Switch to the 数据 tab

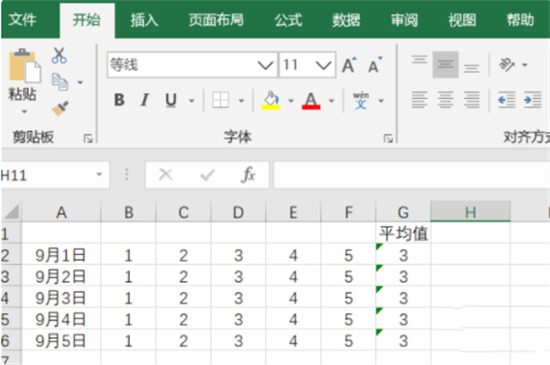(x=346, y=20)
